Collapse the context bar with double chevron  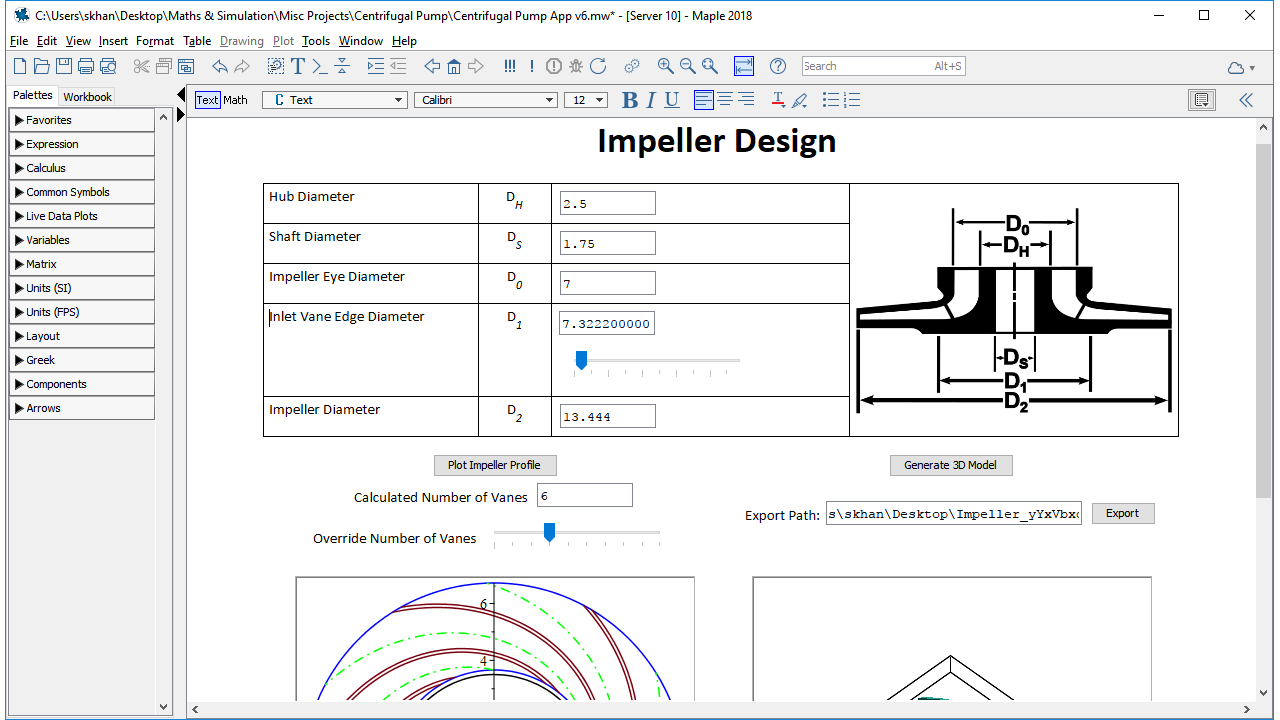coord(1246,100)
